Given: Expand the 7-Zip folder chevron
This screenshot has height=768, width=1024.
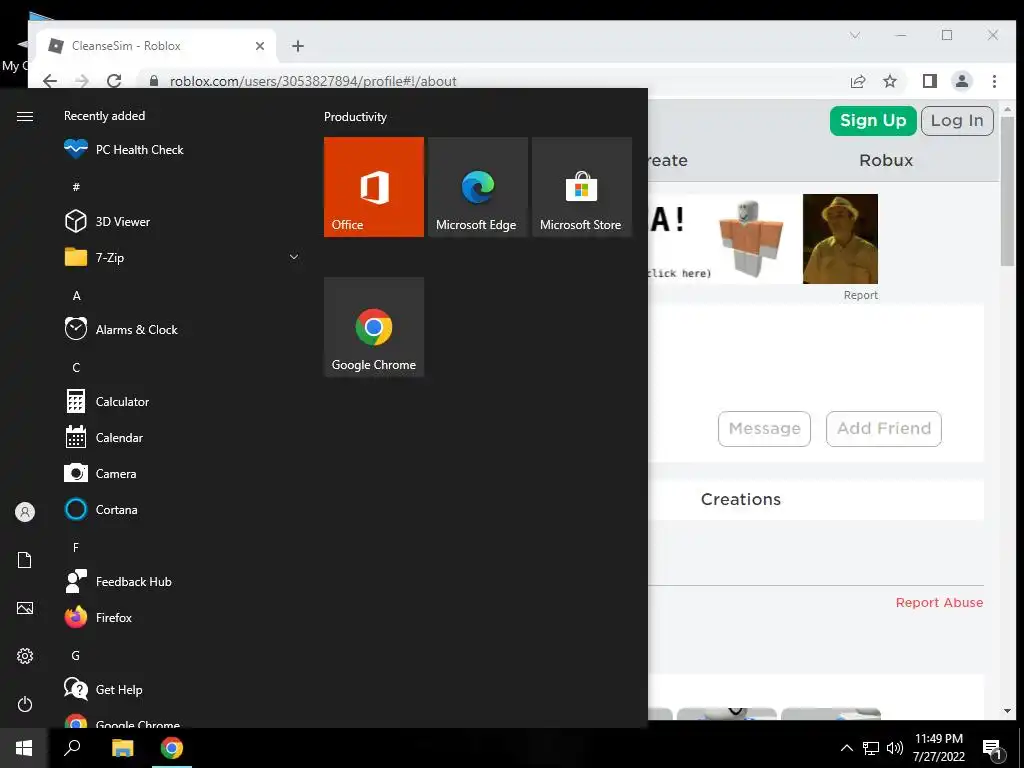Looking at the screenshot, I should [294, 257].
